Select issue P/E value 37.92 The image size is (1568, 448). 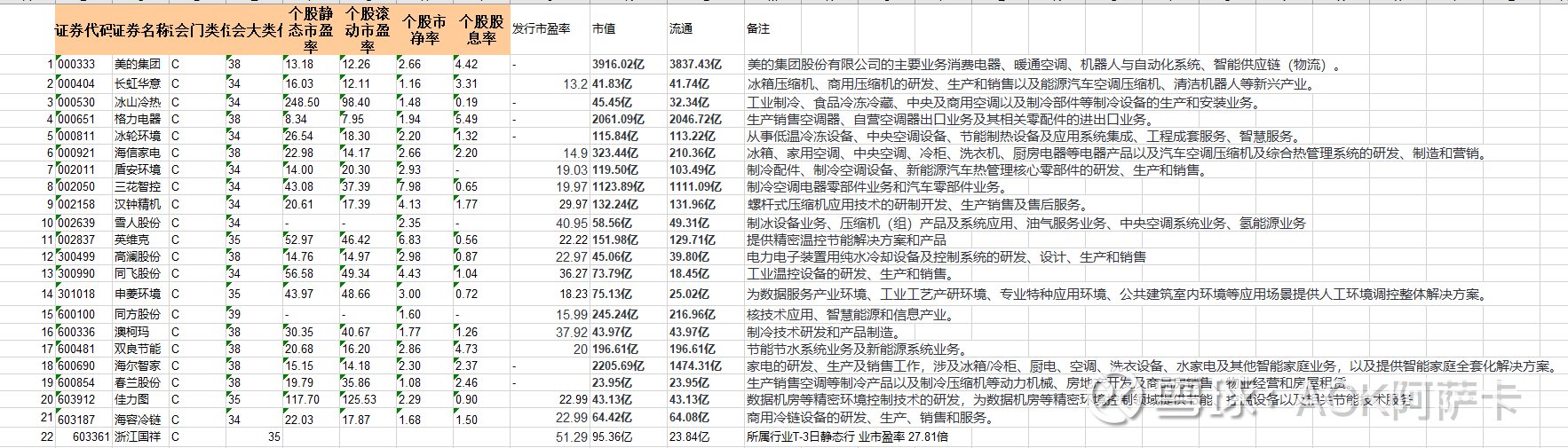[x=572, y=332]
